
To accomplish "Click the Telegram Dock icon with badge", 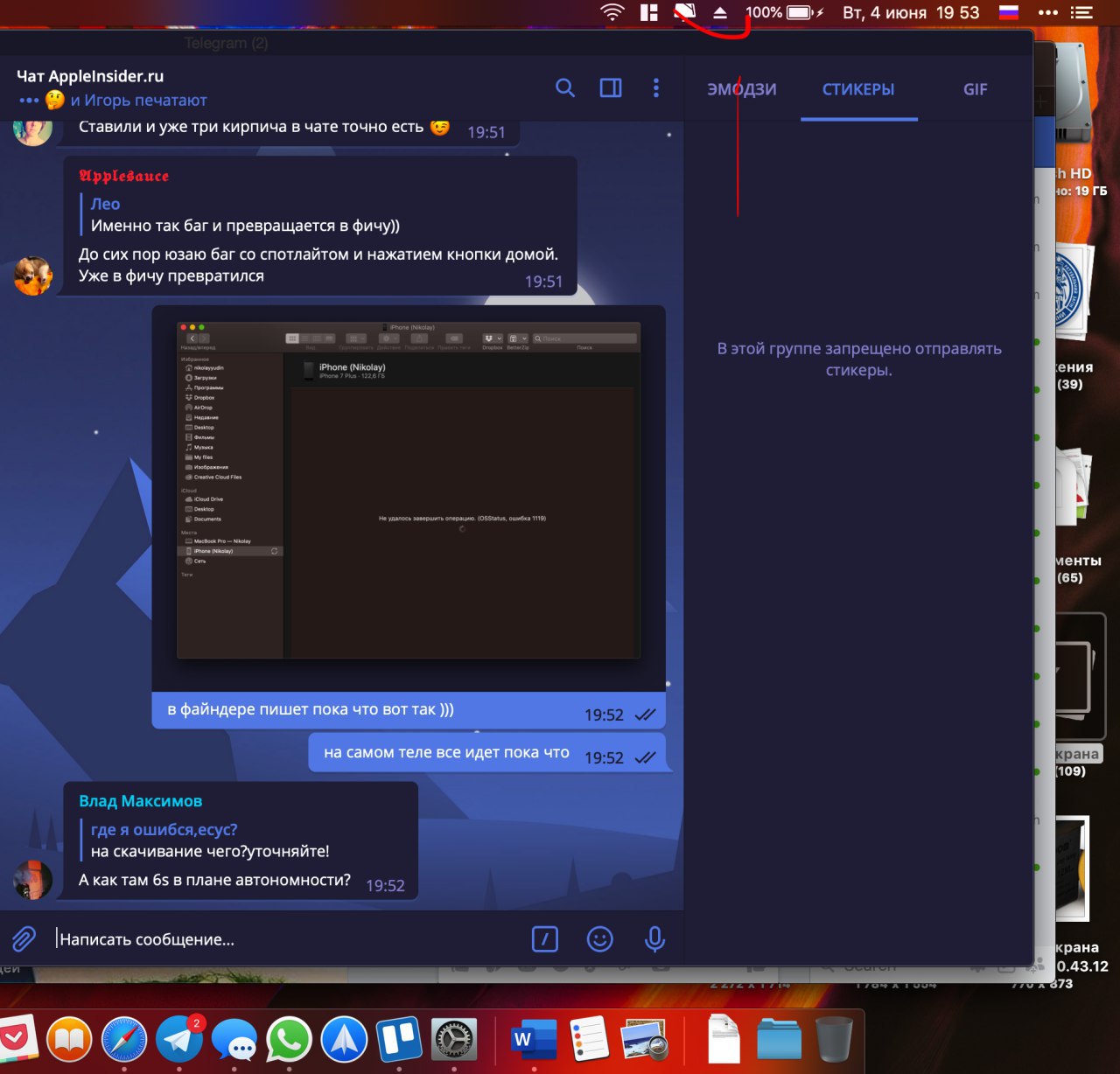I will pyautogui.click(x=179, y=1040).
